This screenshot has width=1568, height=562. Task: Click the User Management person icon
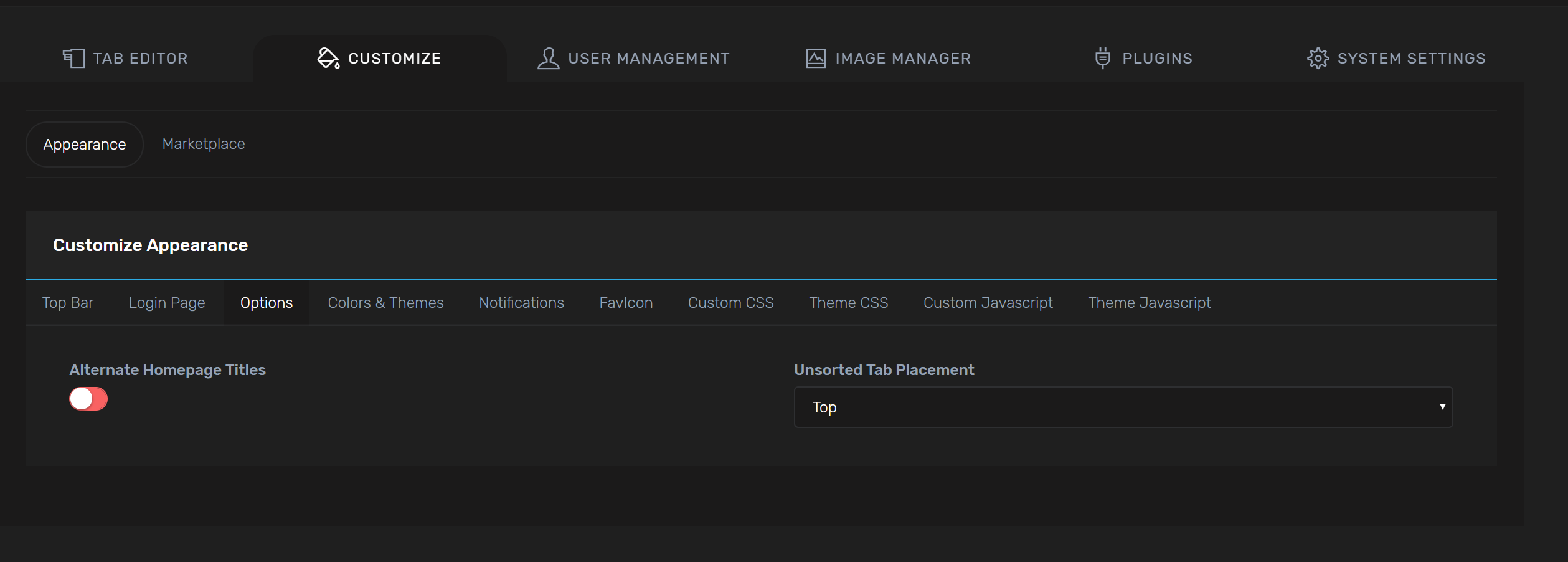tap(548, 59)
